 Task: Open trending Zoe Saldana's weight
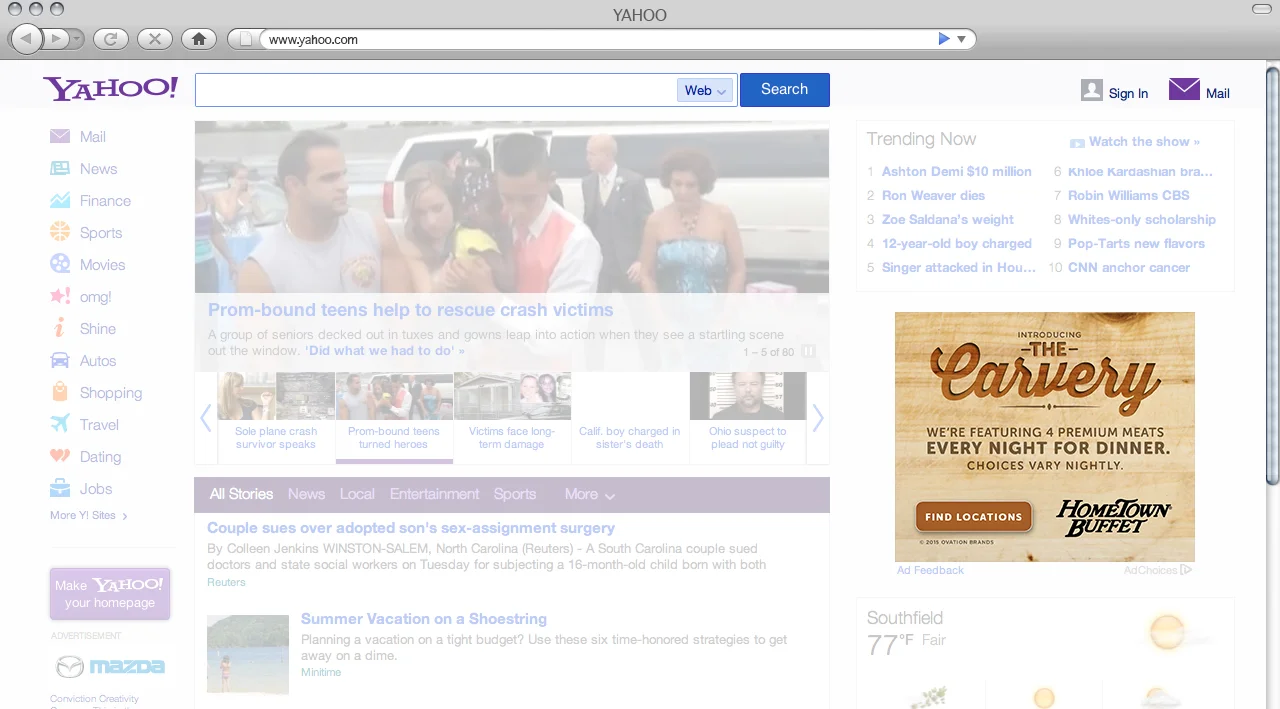coord(948,219)
